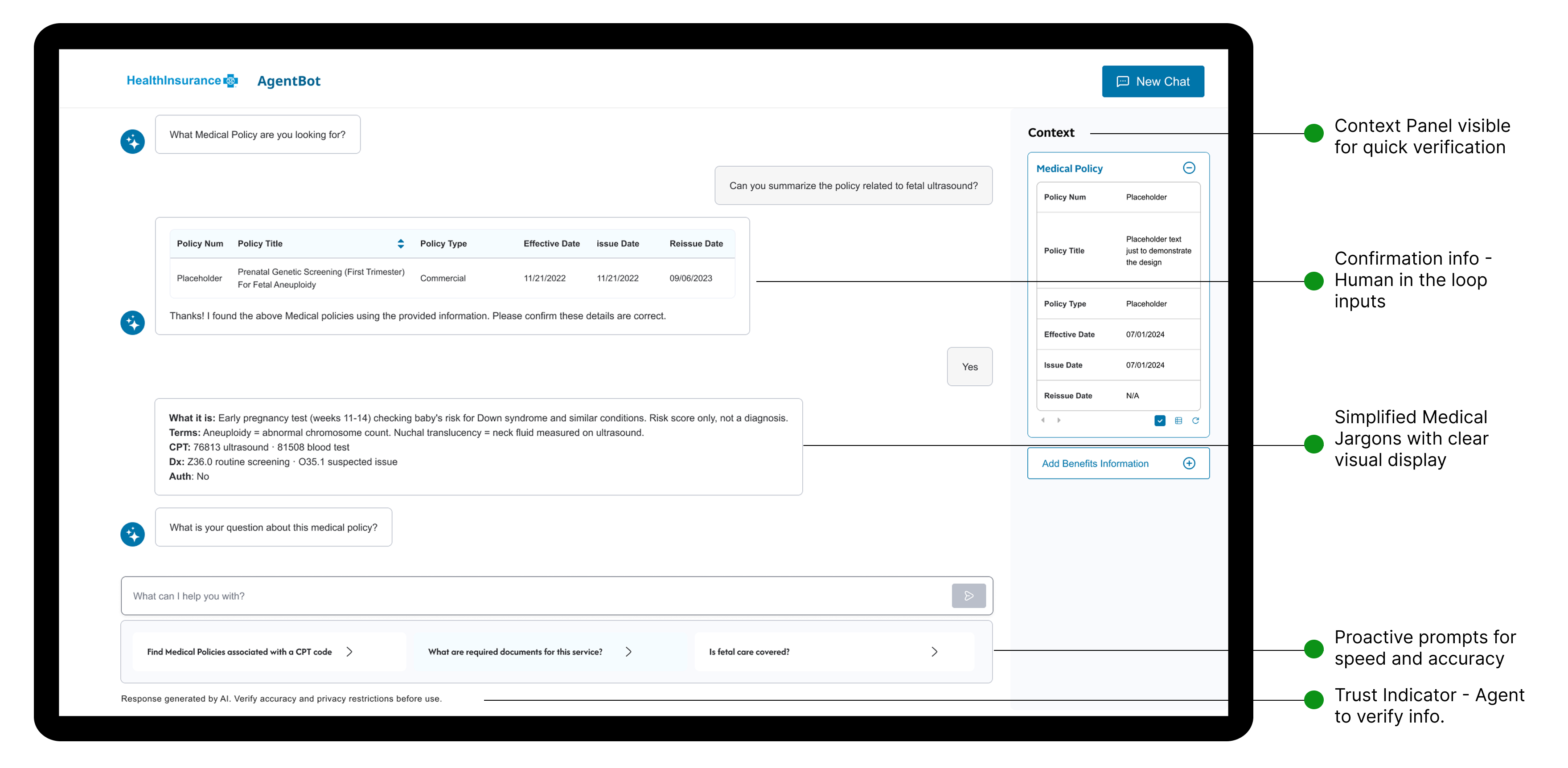The image size is (1568, 768).
Task: Send the message with paper plane button
Action: click(969, 596)
